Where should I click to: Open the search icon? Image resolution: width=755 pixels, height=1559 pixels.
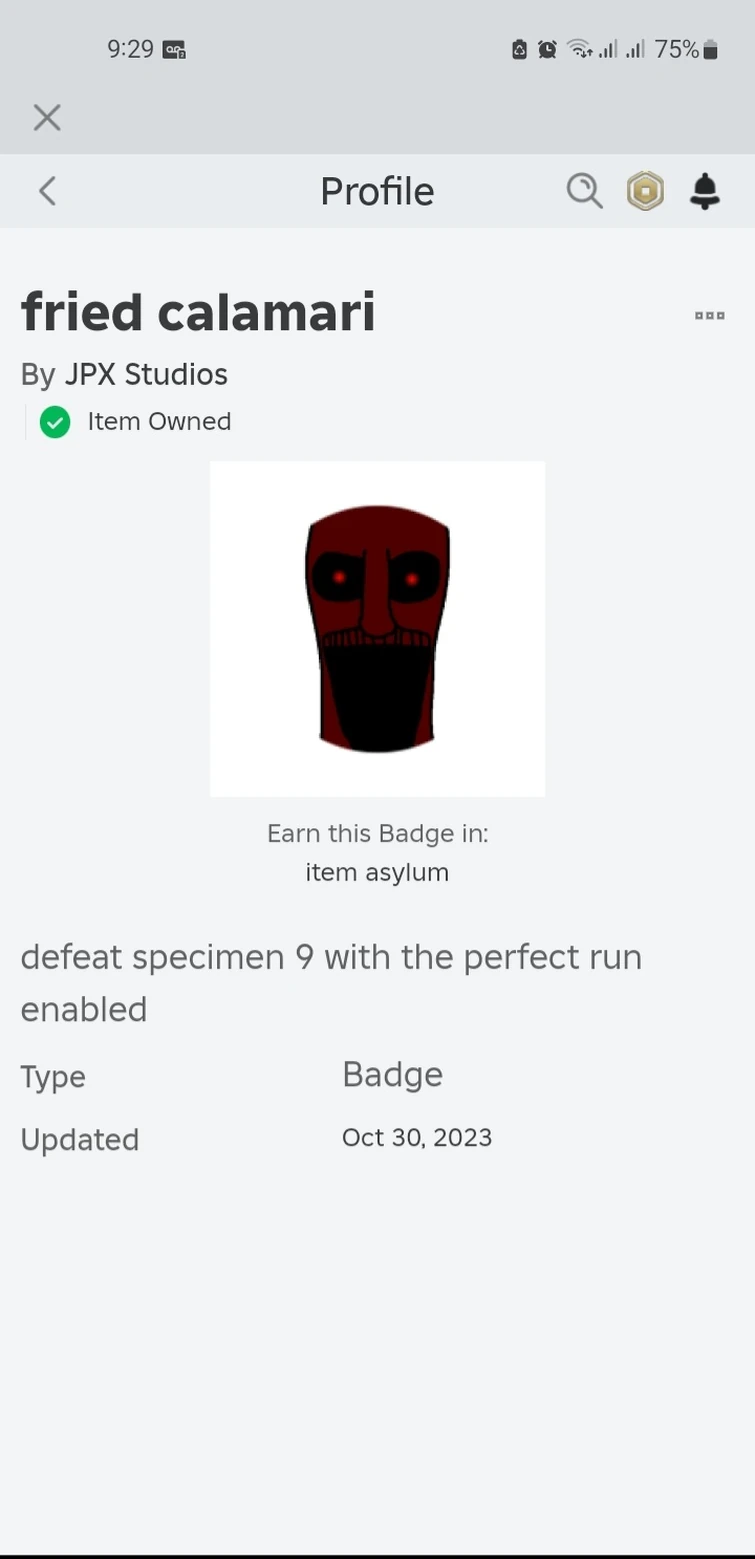click(584, 190)
